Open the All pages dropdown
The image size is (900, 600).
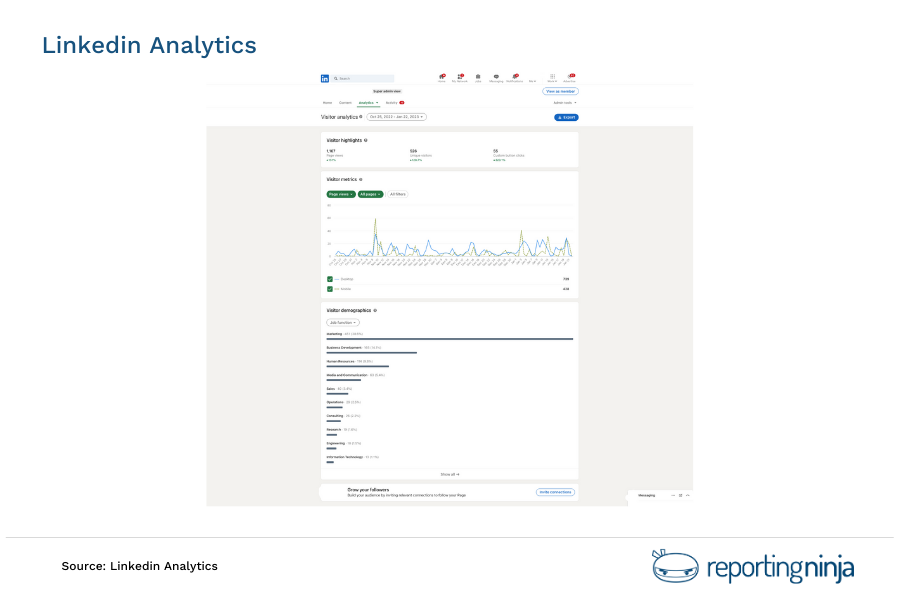[371, 194]
